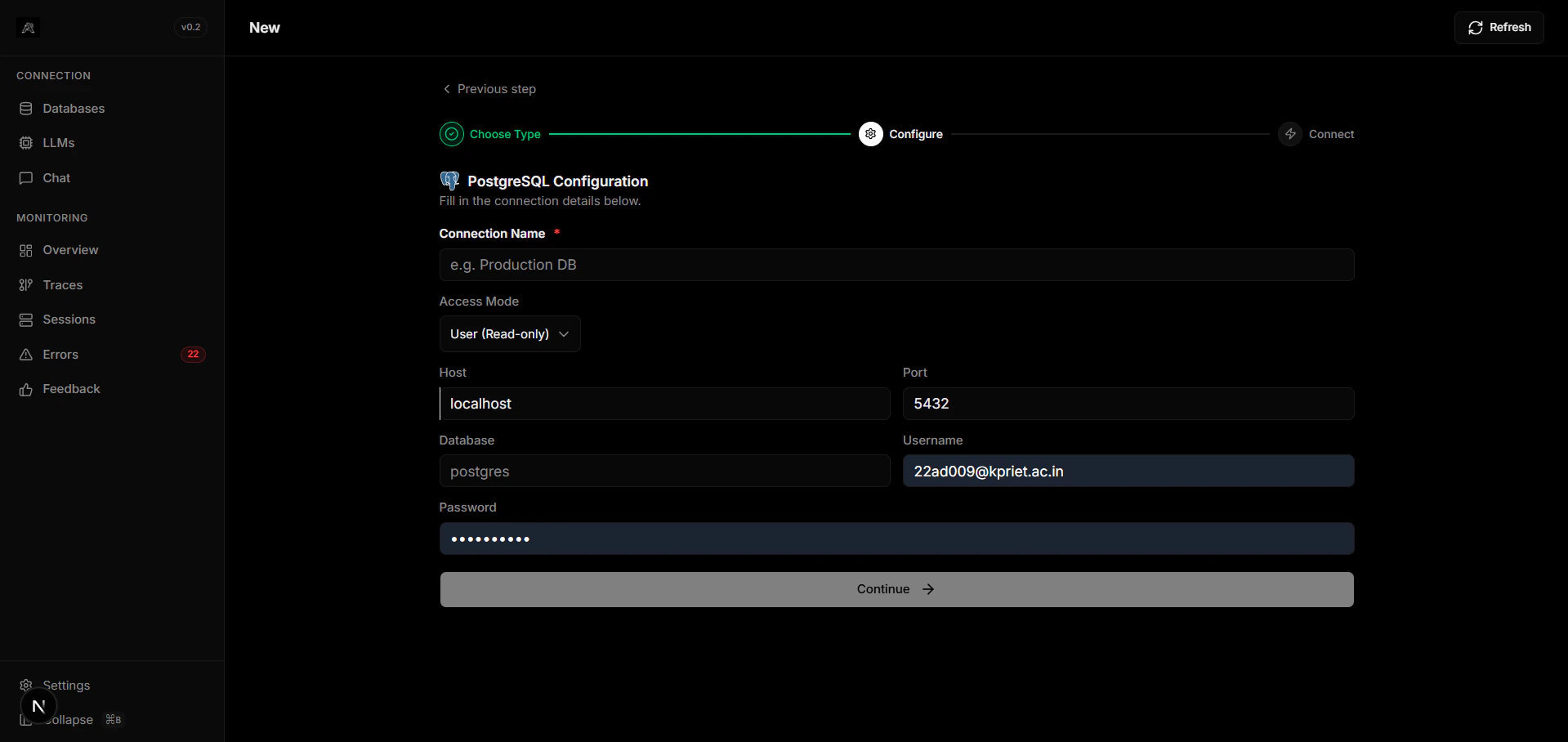
Task: Click the 'Fill in the connection details below.' text
Action: [x=540, y=201]
